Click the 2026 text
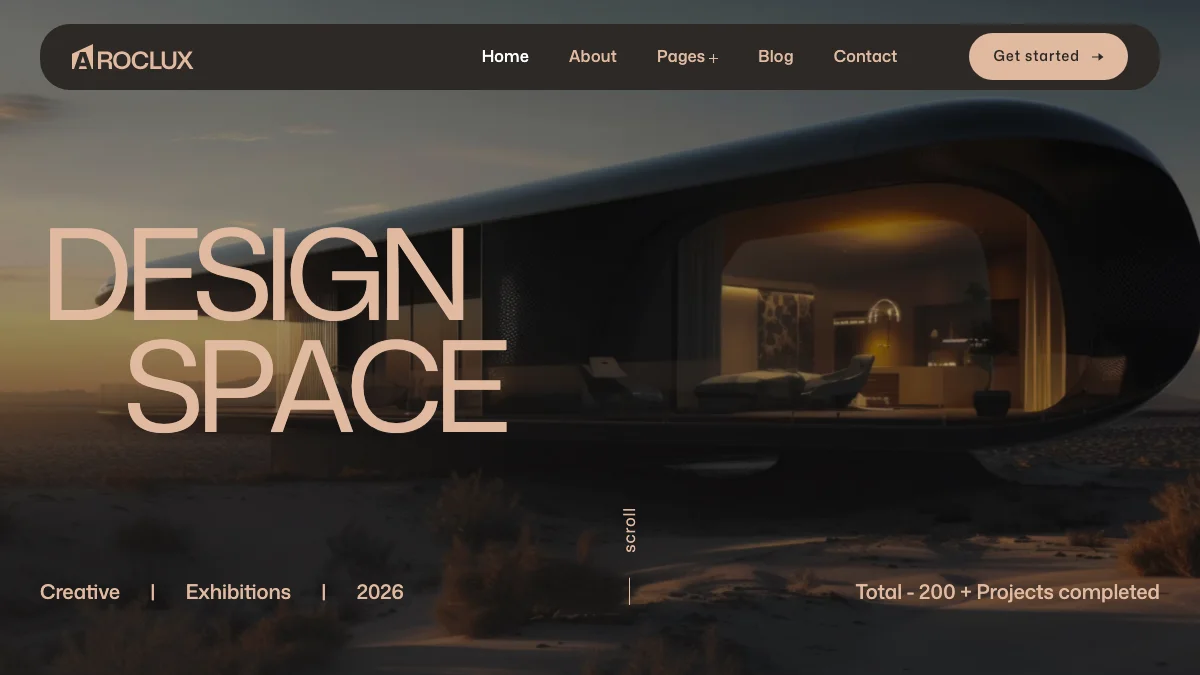The image size is (1200, 675). (380, 592)
